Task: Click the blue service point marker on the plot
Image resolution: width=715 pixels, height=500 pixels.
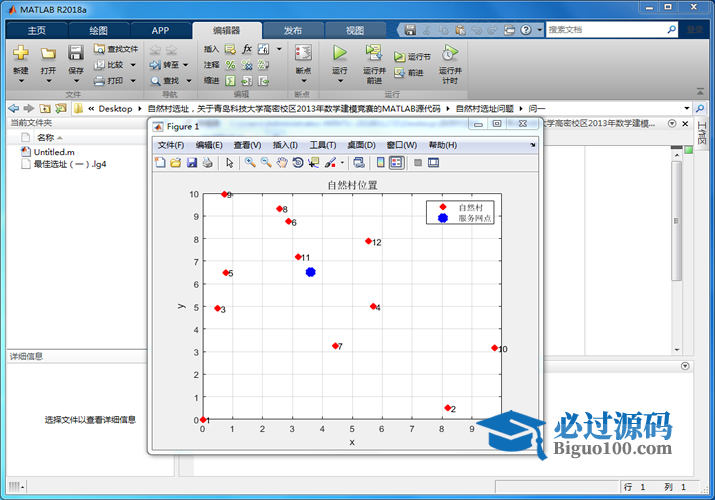Action: (x=311, y=272)
